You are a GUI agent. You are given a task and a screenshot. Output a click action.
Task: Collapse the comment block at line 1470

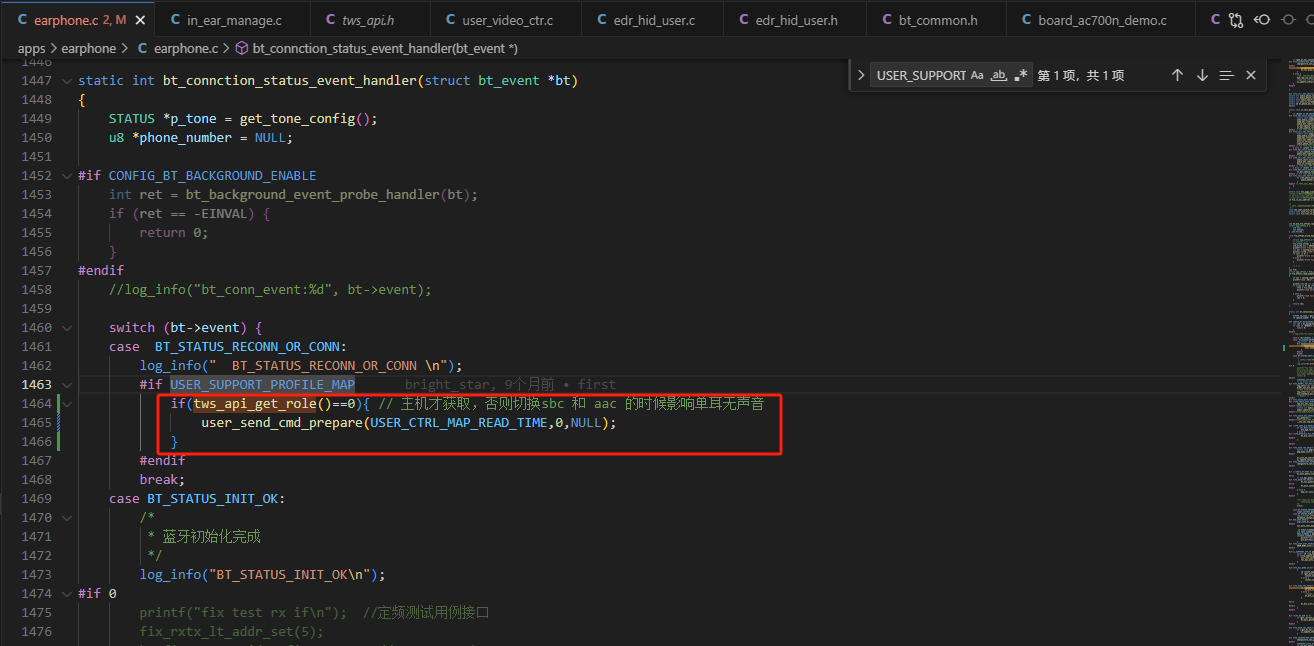point(67,518)
